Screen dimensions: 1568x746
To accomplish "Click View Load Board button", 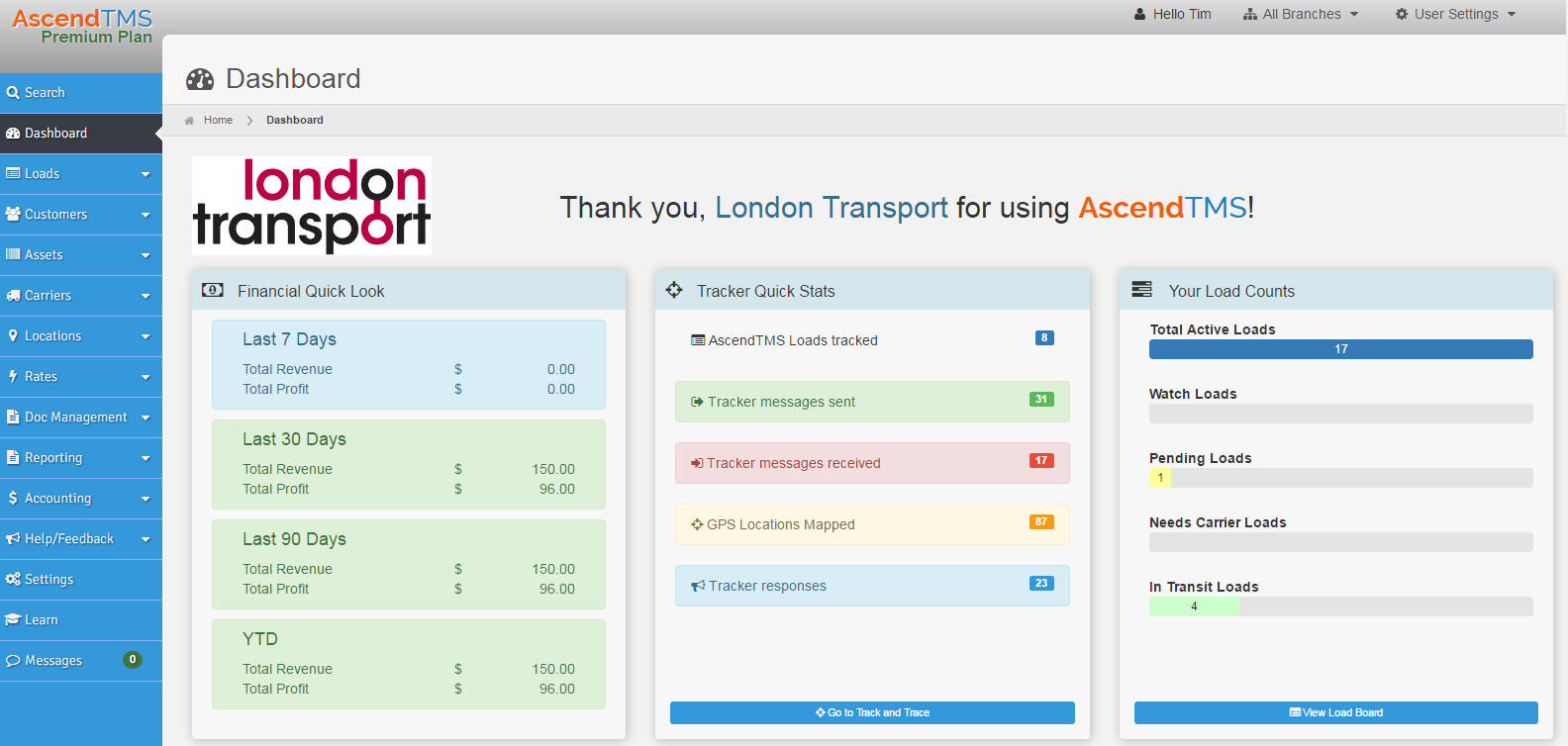I will 1336,712.
